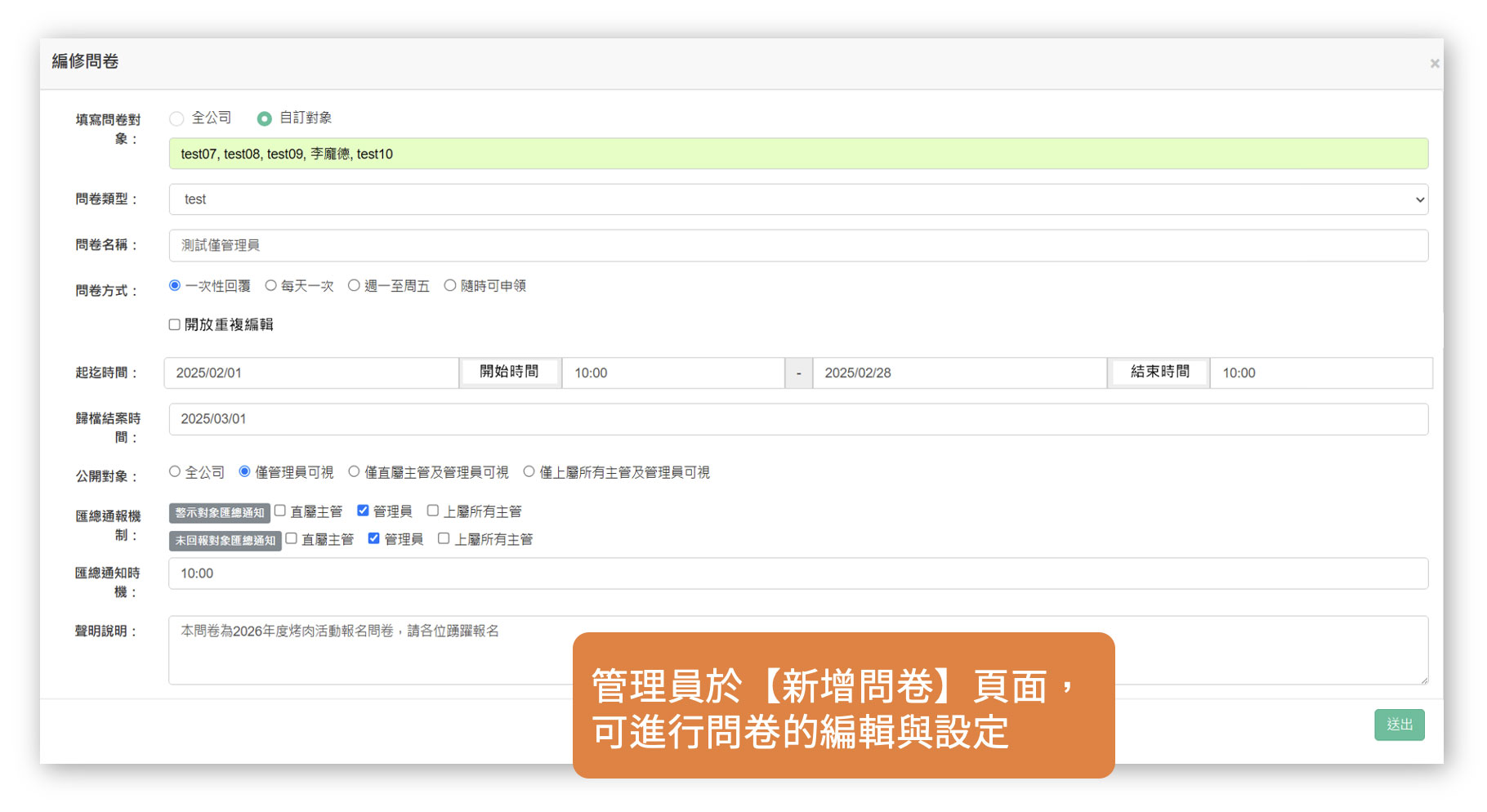Enable the 開放重複編輯 checkbox
The width and height of the screenshot is (1487, 812).
175,324
